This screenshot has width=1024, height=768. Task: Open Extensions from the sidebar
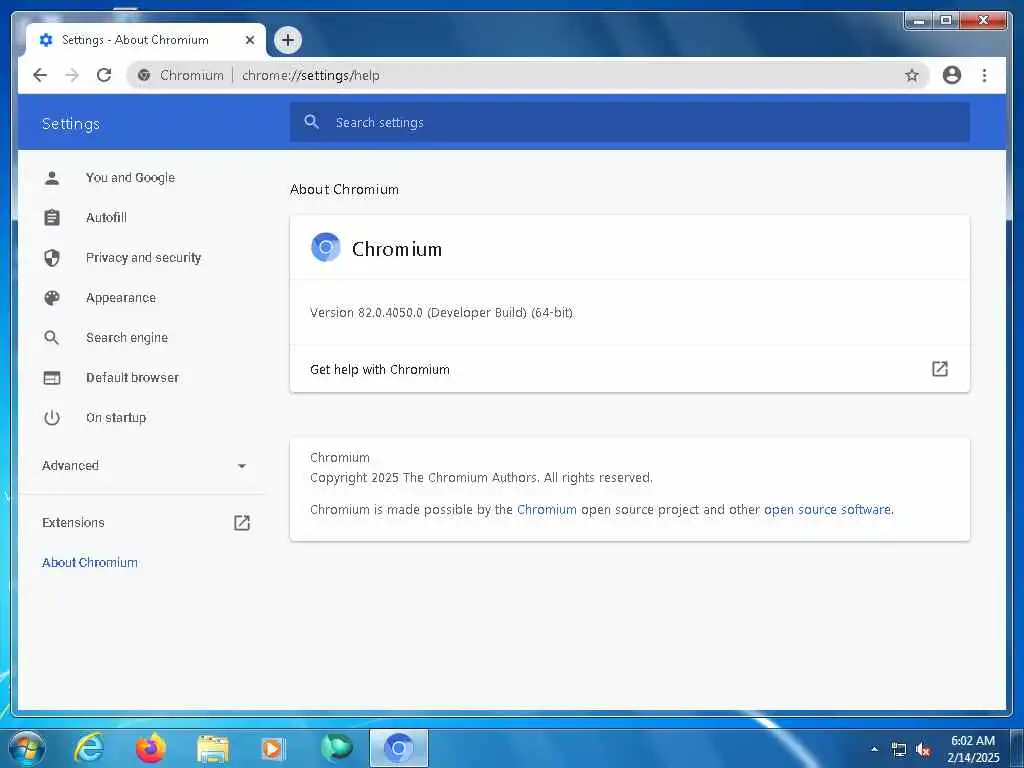[73, 522]
